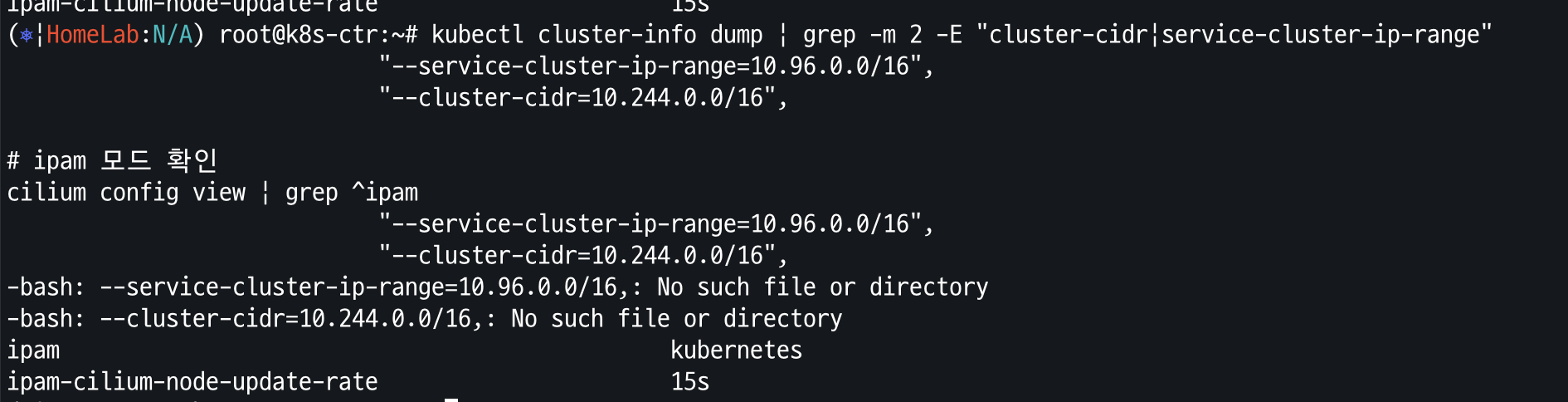Click 'No such file or directory' on cluster-cidr error
Viewport: 1568px width, 402px height.
(x=677, y=319)
